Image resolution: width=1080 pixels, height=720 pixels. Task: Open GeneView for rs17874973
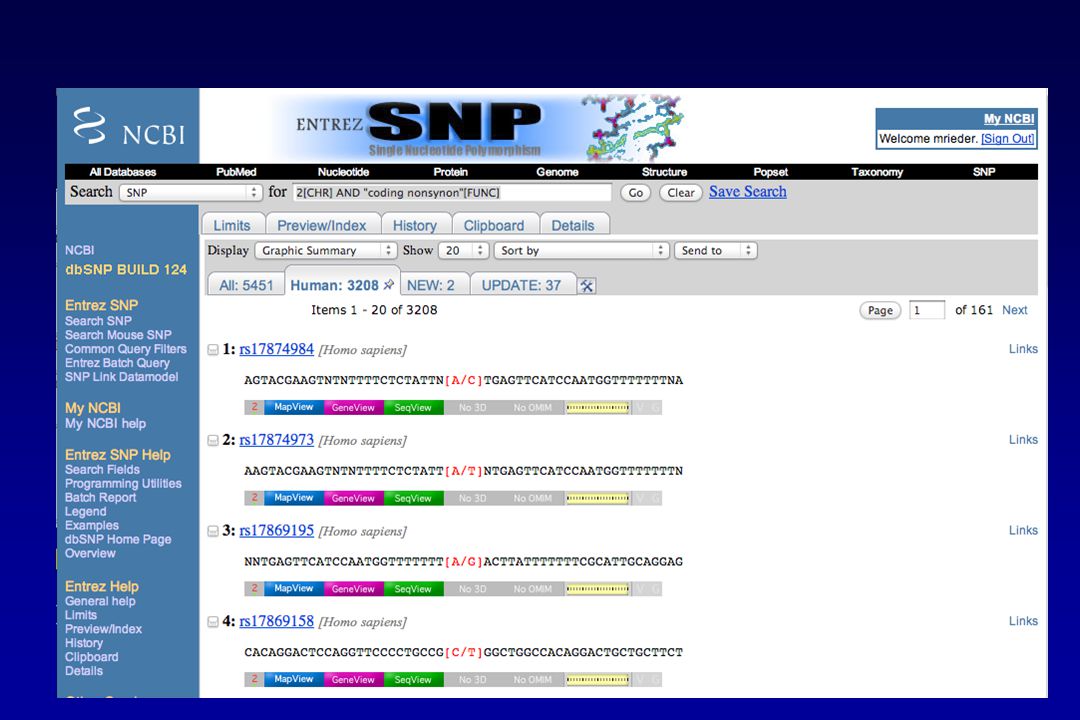[x=353, y=498]
